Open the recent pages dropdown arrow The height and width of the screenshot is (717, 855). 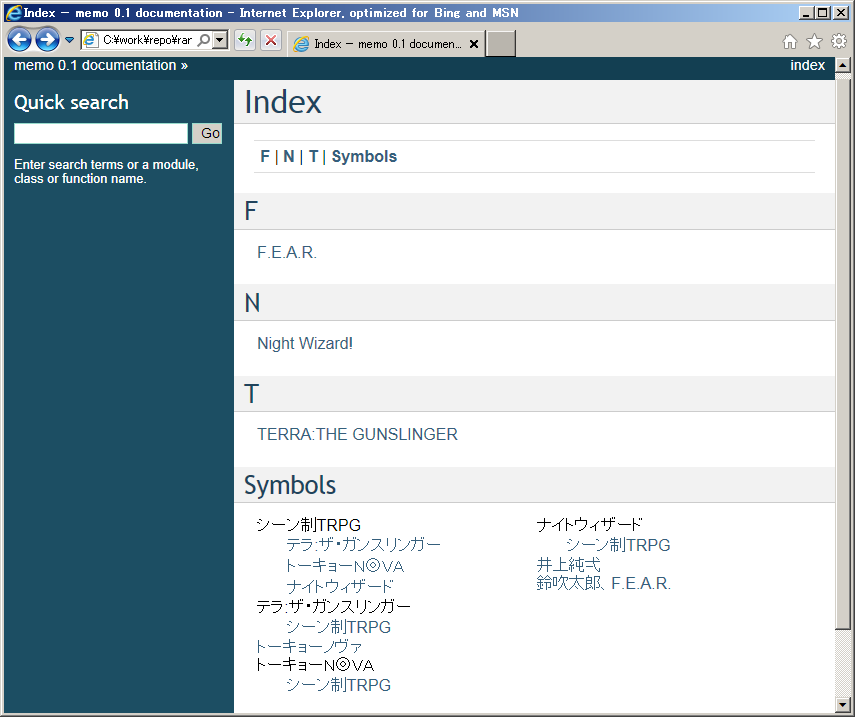pyautogui.click(x=69, y=41)
